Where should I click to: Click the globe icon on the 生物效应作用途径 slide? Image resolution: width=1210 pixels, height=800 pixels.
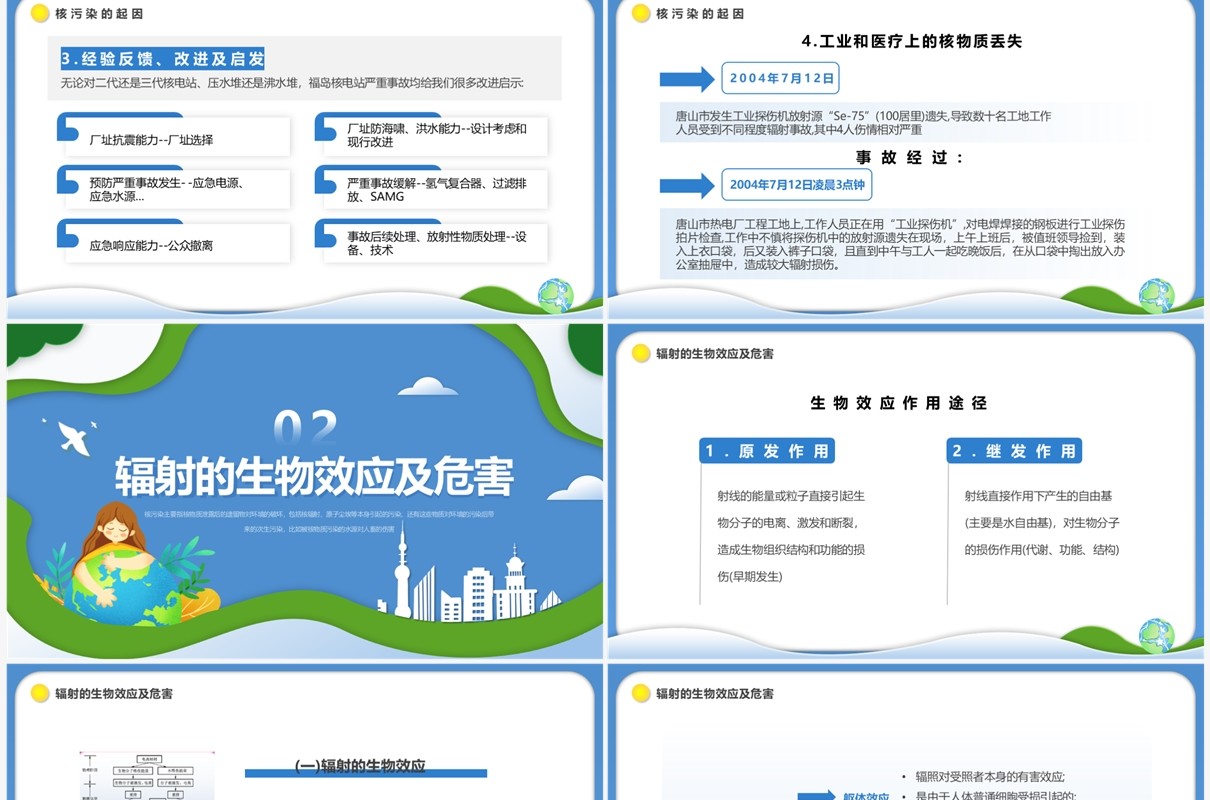1156,635
